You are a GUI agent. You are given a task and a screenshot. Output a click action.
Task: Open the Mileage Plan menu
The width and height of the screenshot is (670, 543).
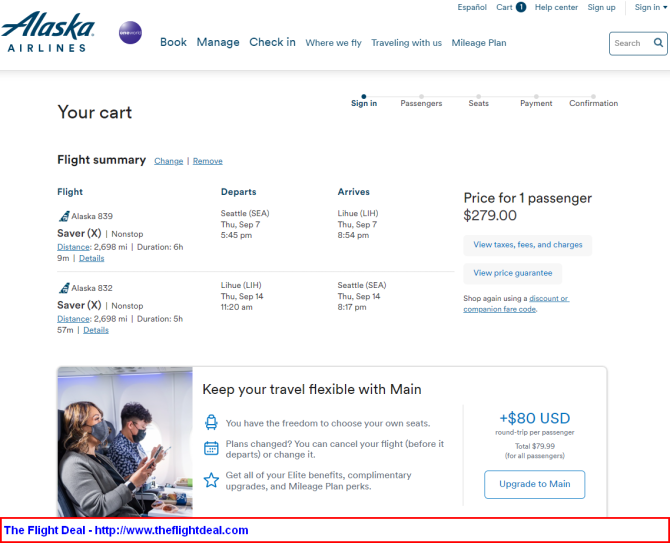click(479, 43)
